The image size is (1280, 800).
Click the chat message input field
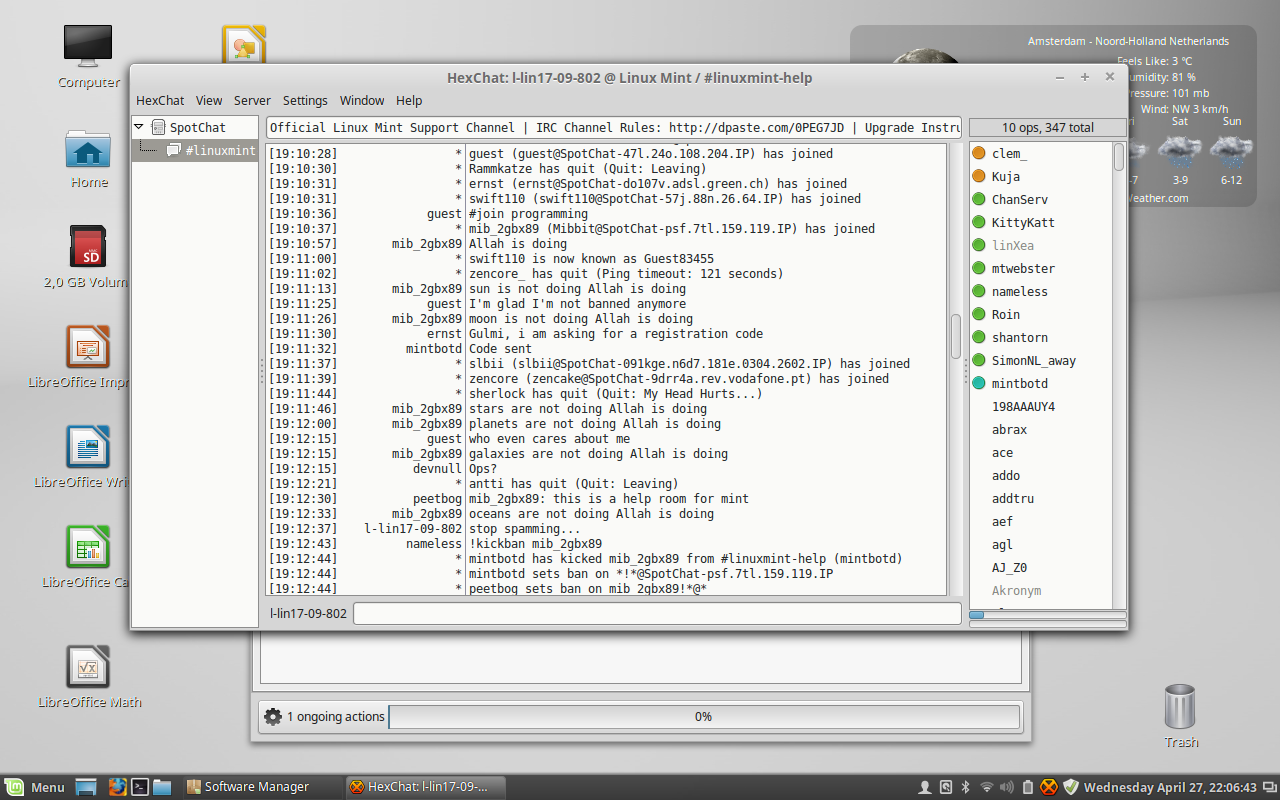tap(657, 613)
